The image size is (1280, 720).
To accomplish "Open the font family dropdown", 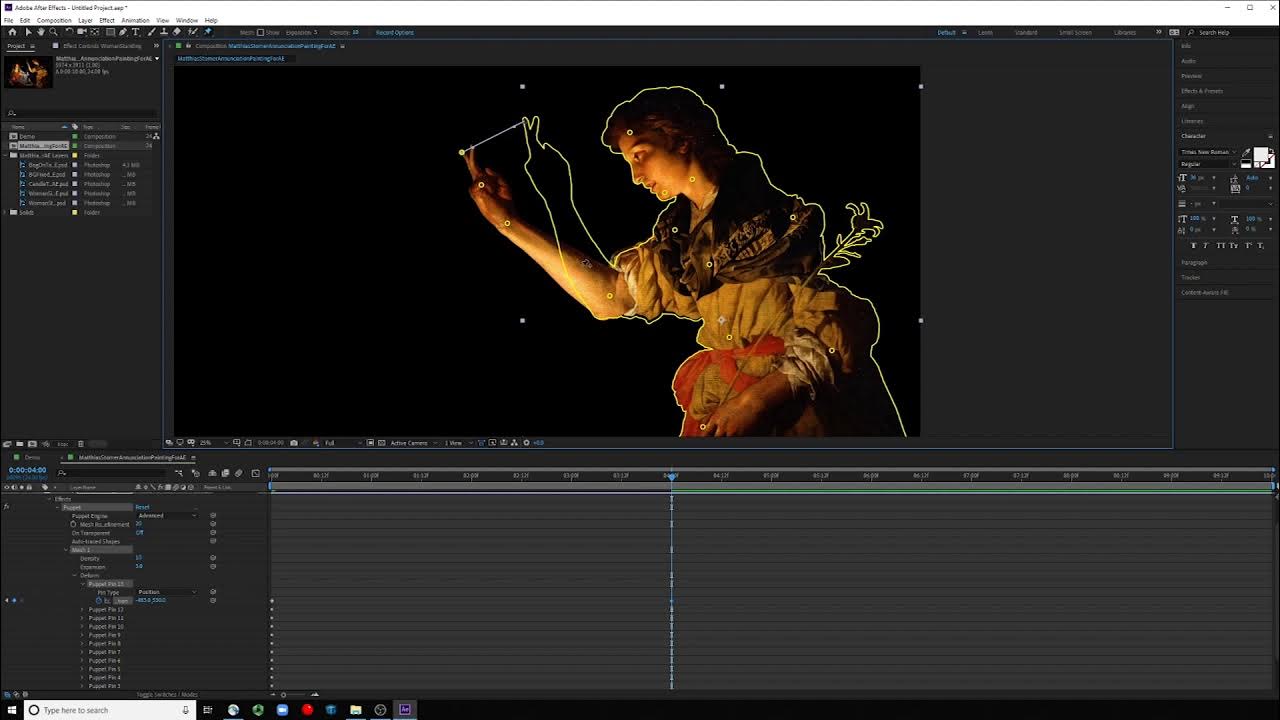I will (1210, 152).
